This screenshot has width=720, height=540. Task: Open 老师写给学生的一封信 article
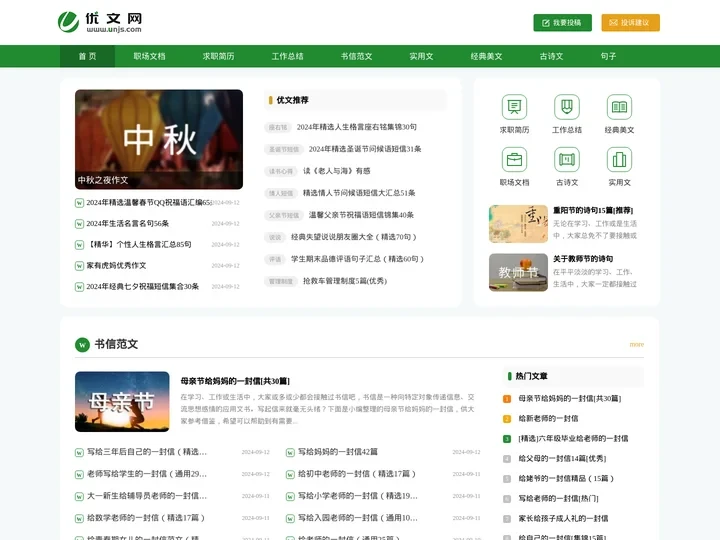pyautogui.click(x=147, y=474)
